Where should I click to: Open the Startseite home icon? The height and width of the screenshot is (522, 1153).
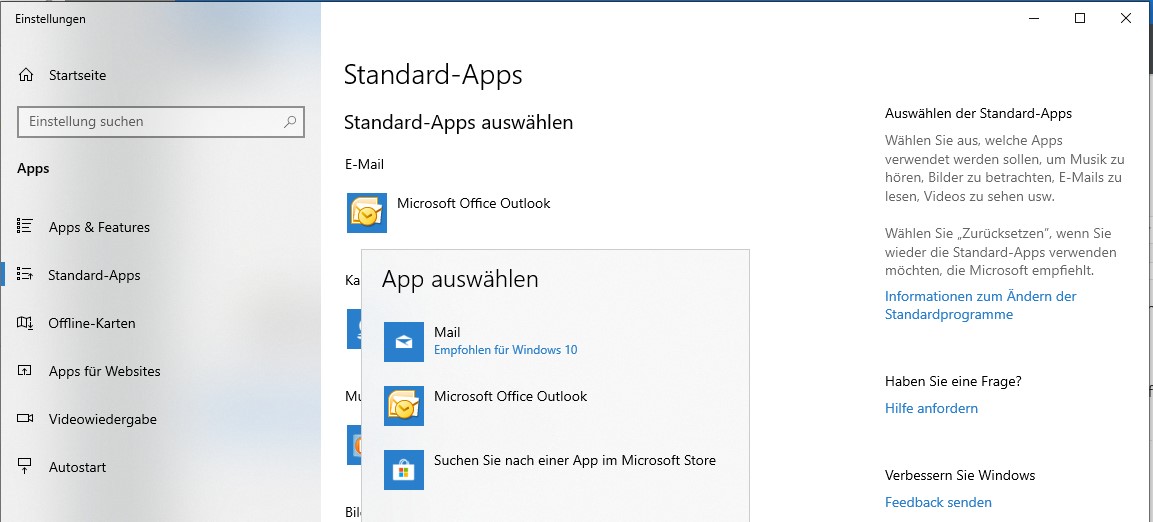click(x=26, y=75)
